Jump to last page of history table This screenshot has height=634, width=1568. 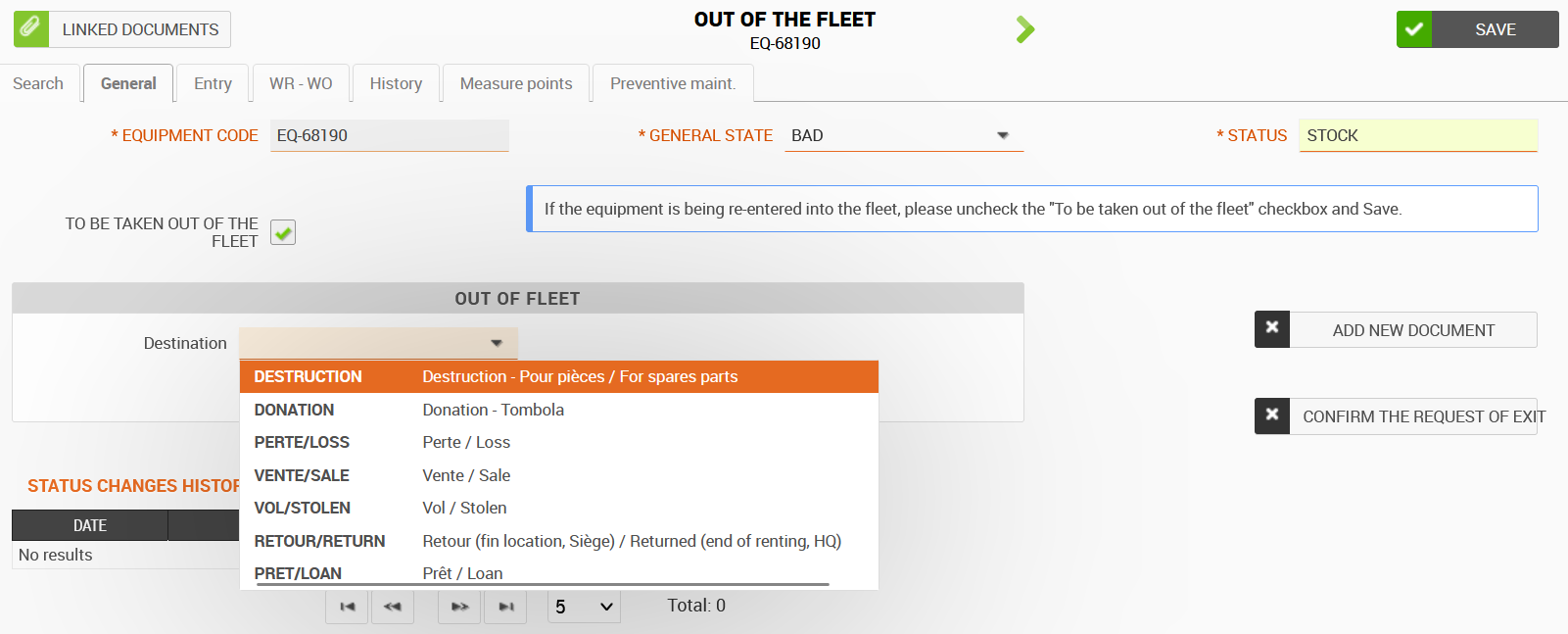coord(505,607)
